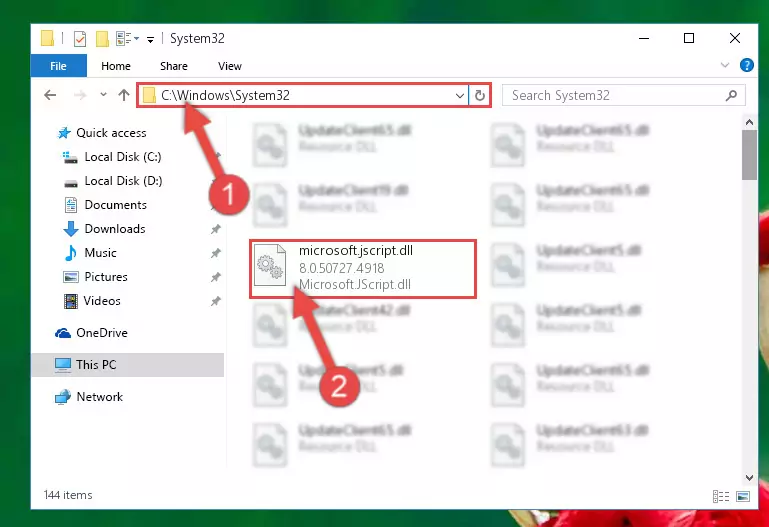Click the view options icon in title bar
Viewport: 769px width, 527px height.
point(124,38)
